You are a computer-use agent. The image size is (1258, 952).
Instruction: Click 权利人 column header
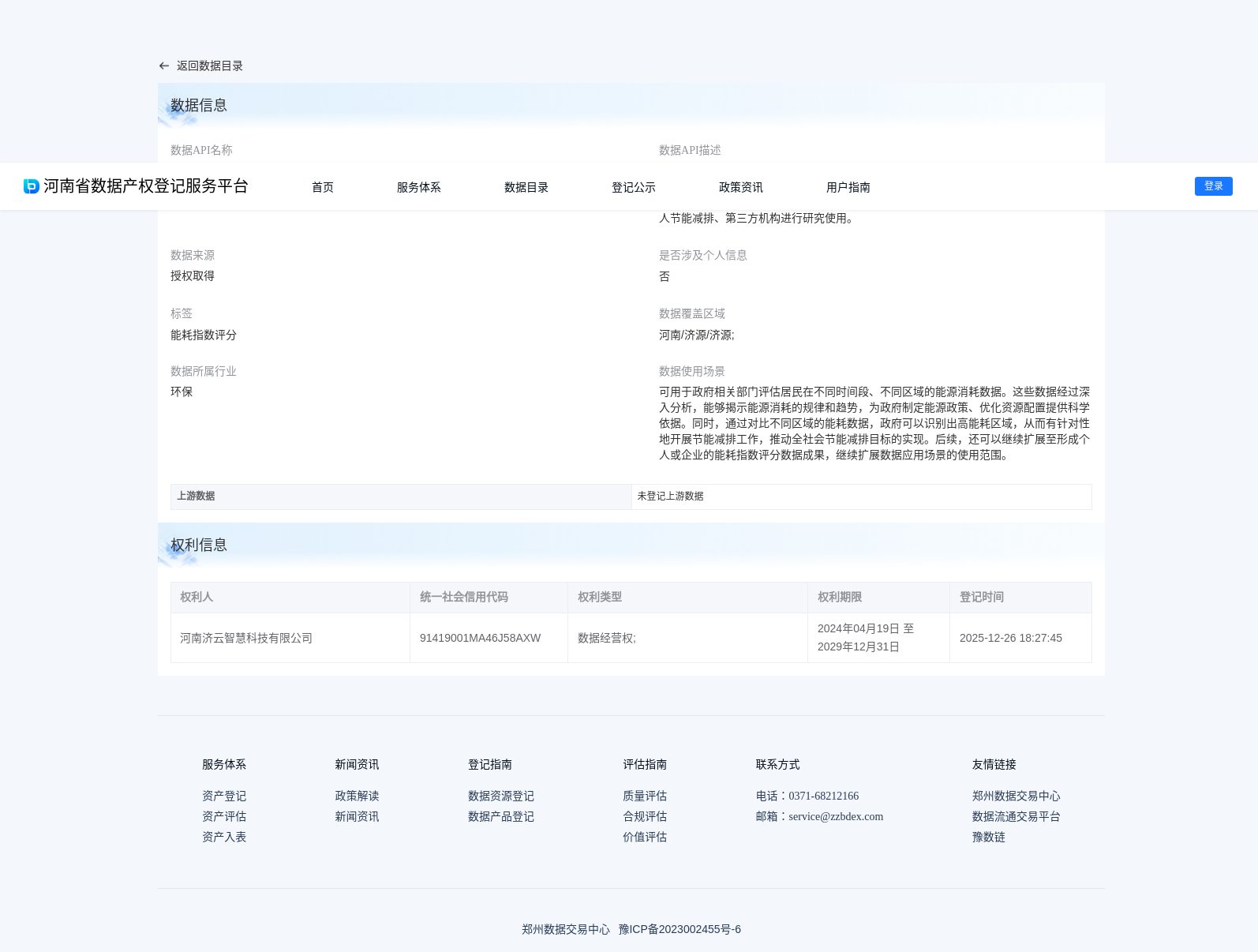[290, 597]
